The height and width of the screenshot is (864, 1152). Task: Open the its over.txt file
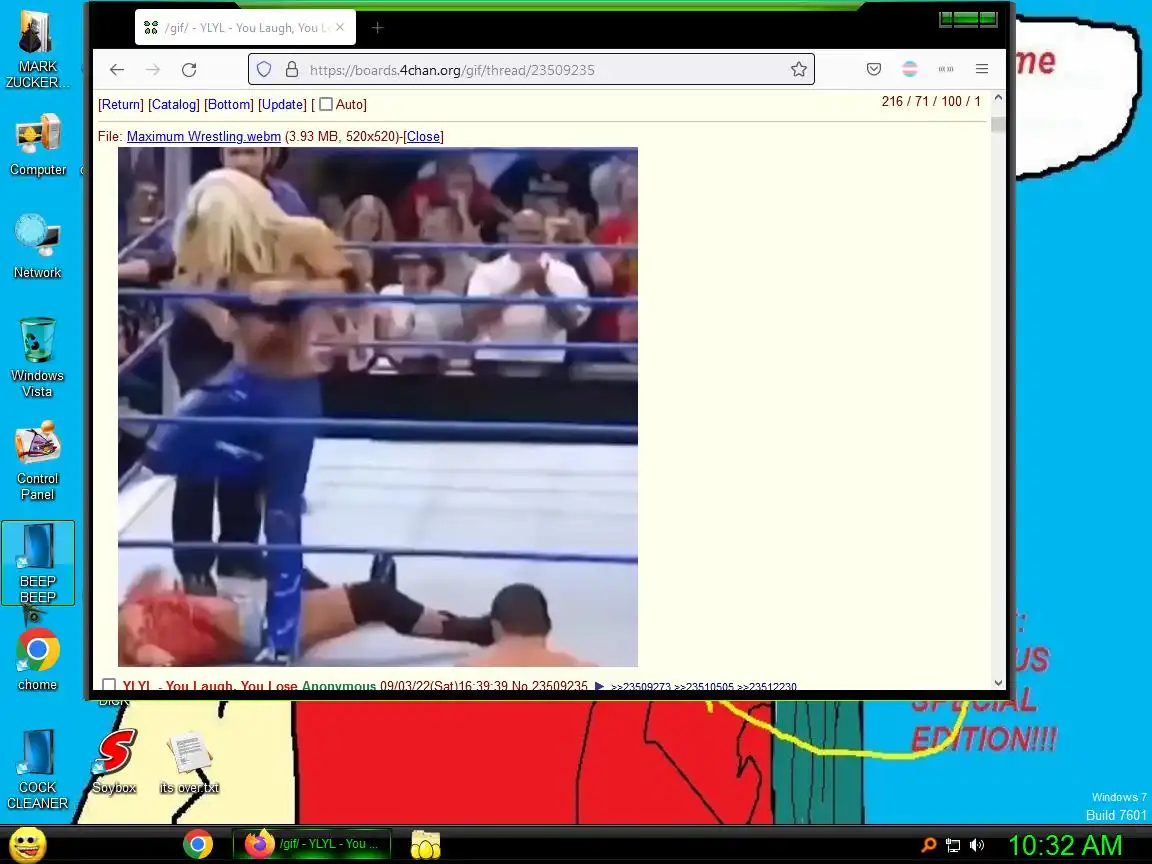pos(189,762)
